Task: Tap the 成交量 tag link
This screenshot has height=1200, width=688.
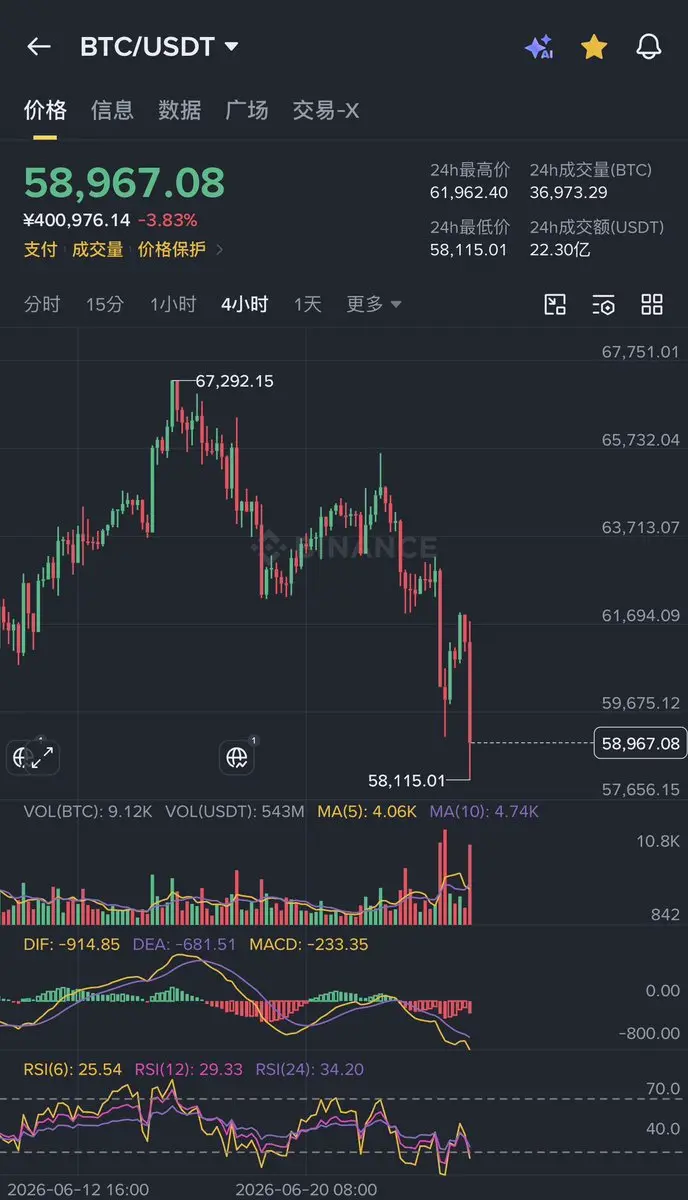Action: point(98,250)
